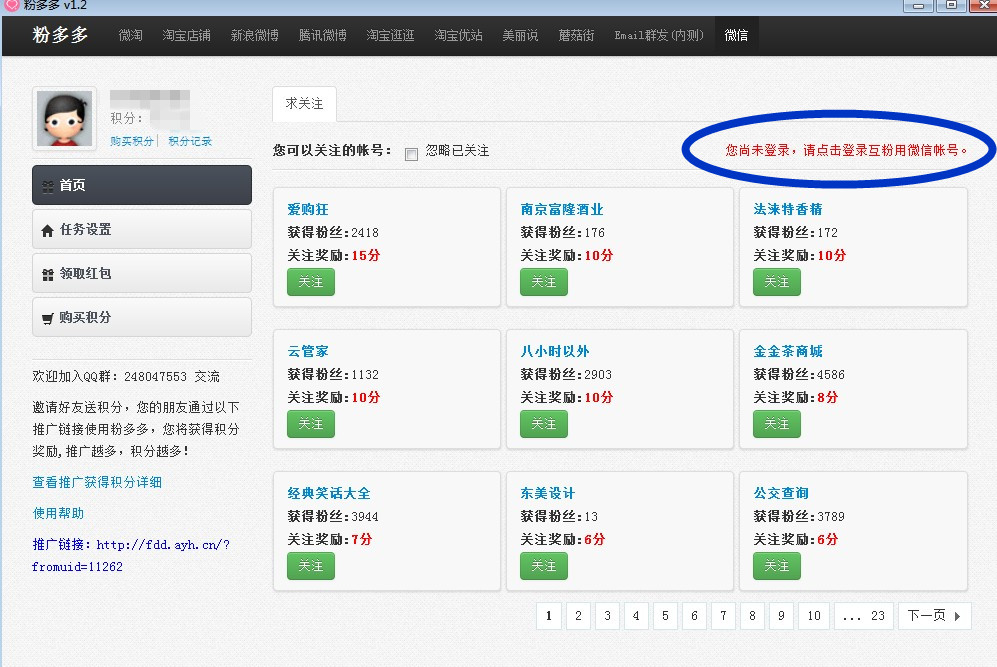The height and width of the screenshot is (667, 997).
Task: Click the icon beside 首页
Action: (47, 186)
